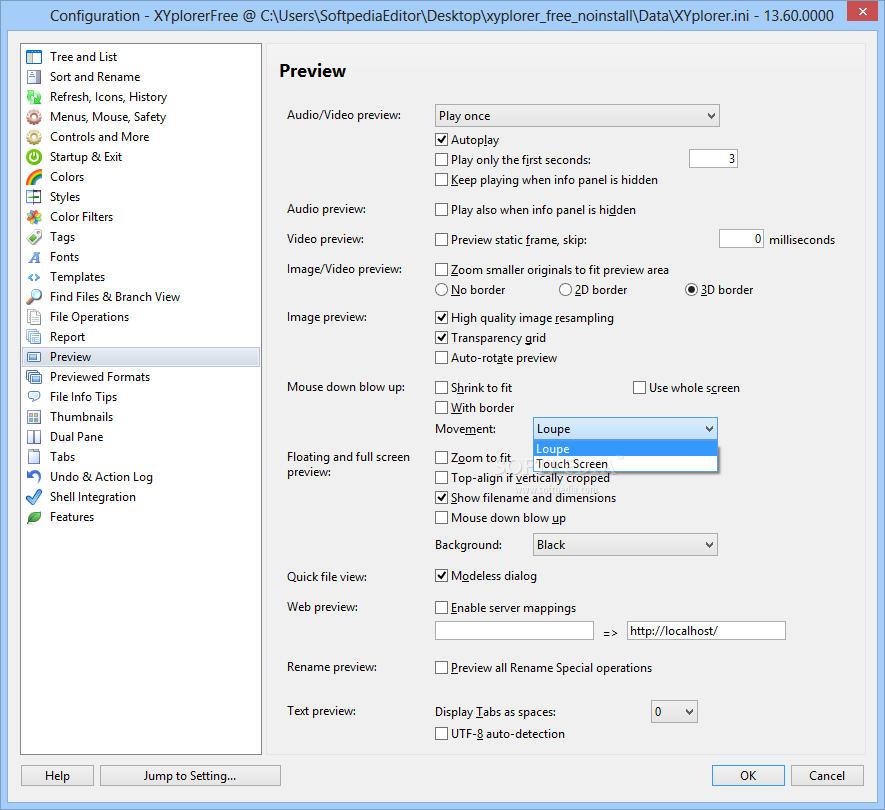Image resolution: width=885 pixels, height=810 pixels.
Task: Open Display Tabs as spaces dropdown
Action: click(674, 712)
